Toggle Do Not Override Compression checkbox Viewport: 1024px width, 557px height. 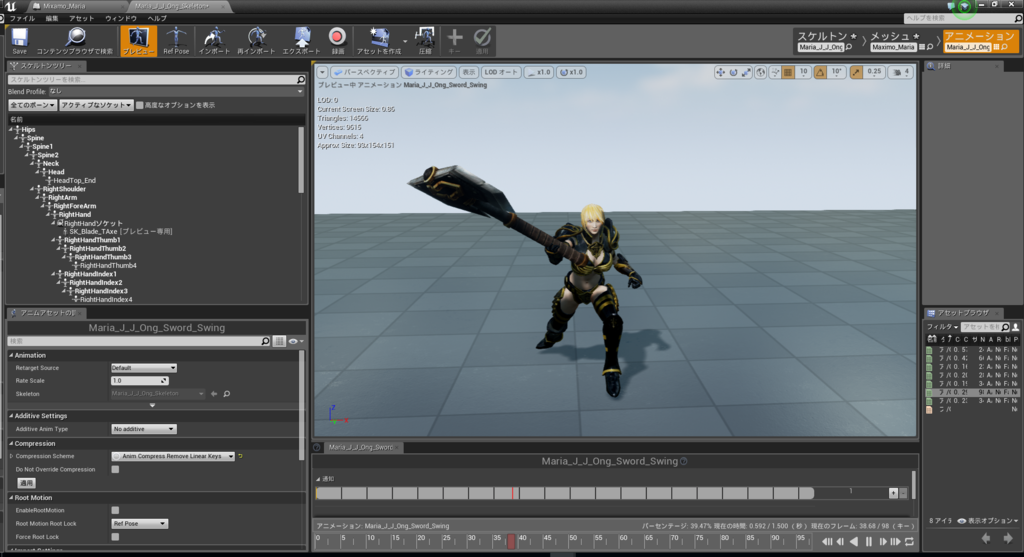click(x=115, y=469)
